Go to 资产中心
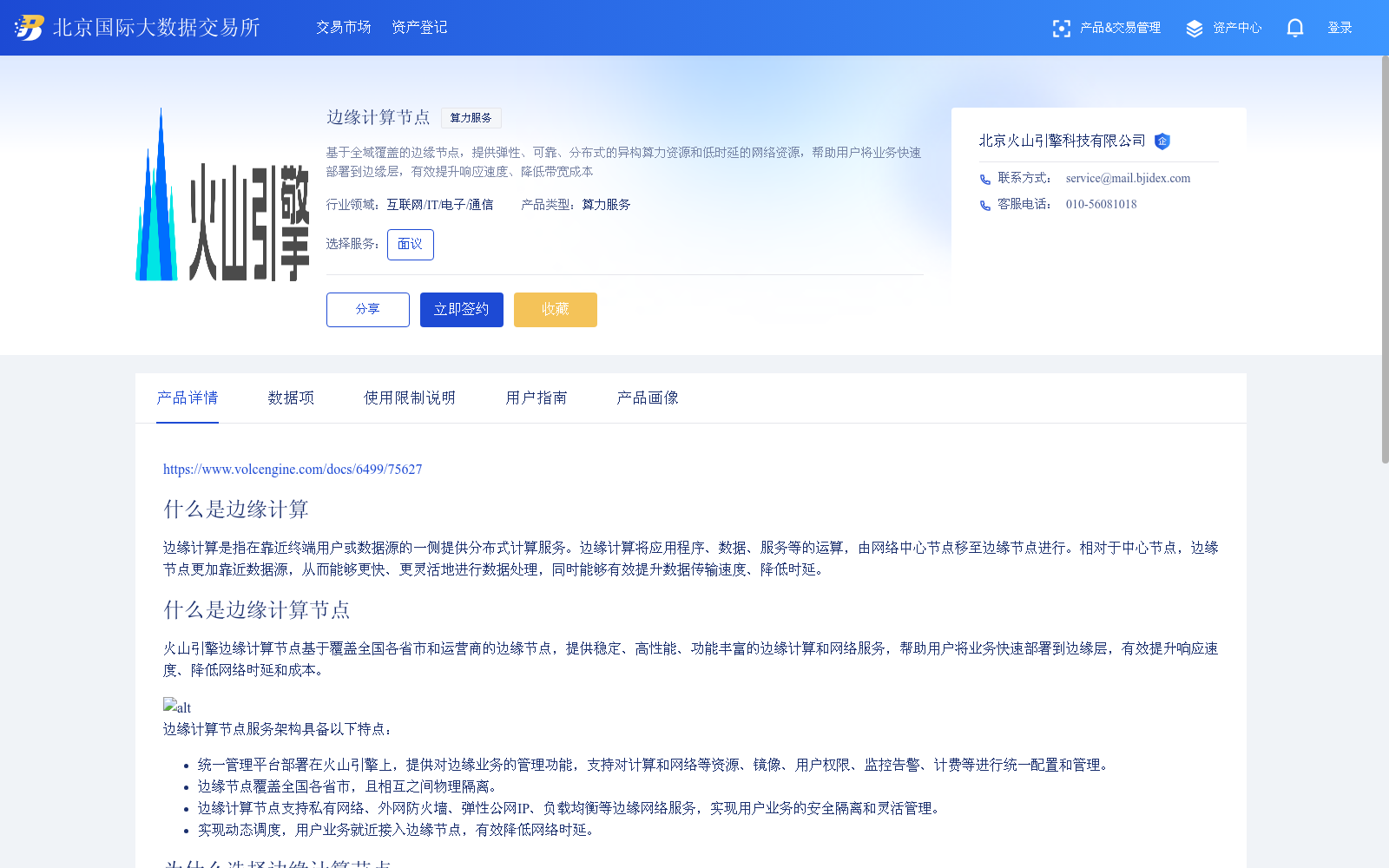1389x868 pixels. coord(1237,28)
